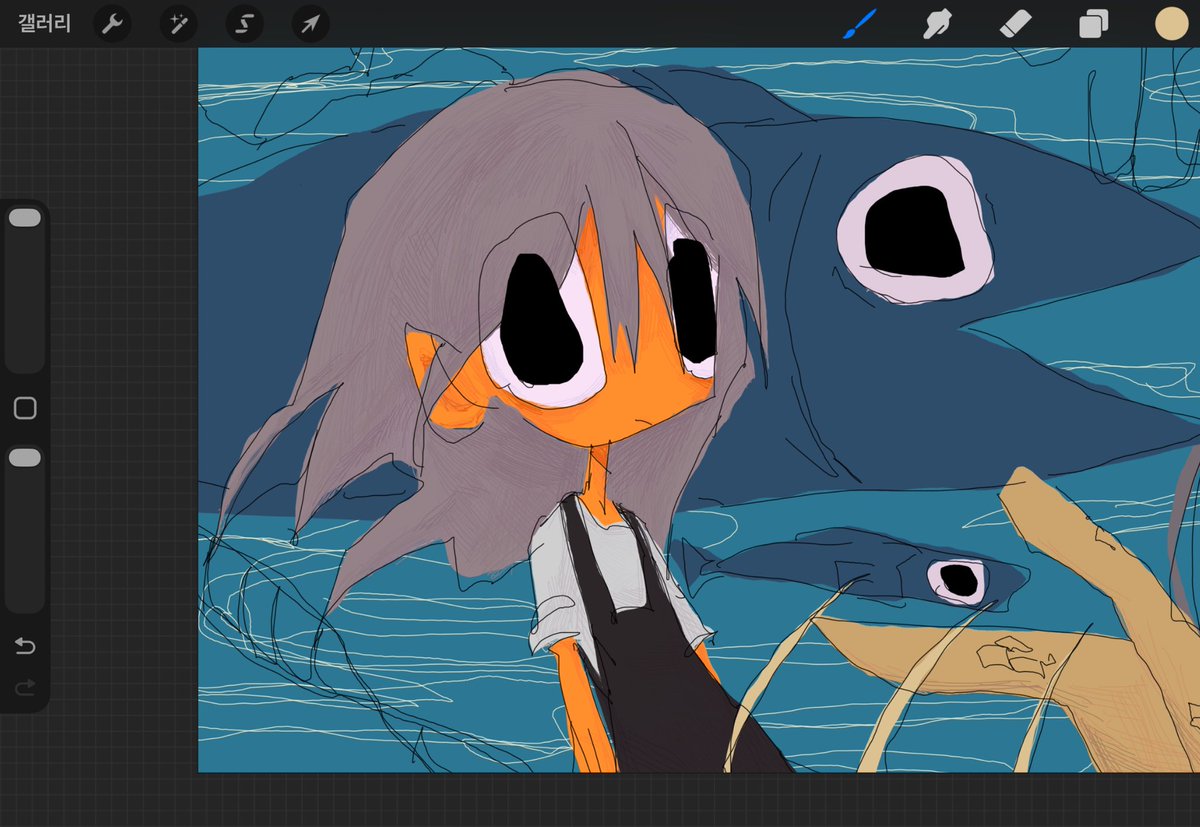This screenshot has width=1200, height=827.
Task: Return to the 갤러리 gallery
Action: pyautogui.click(x=44, y=24)
